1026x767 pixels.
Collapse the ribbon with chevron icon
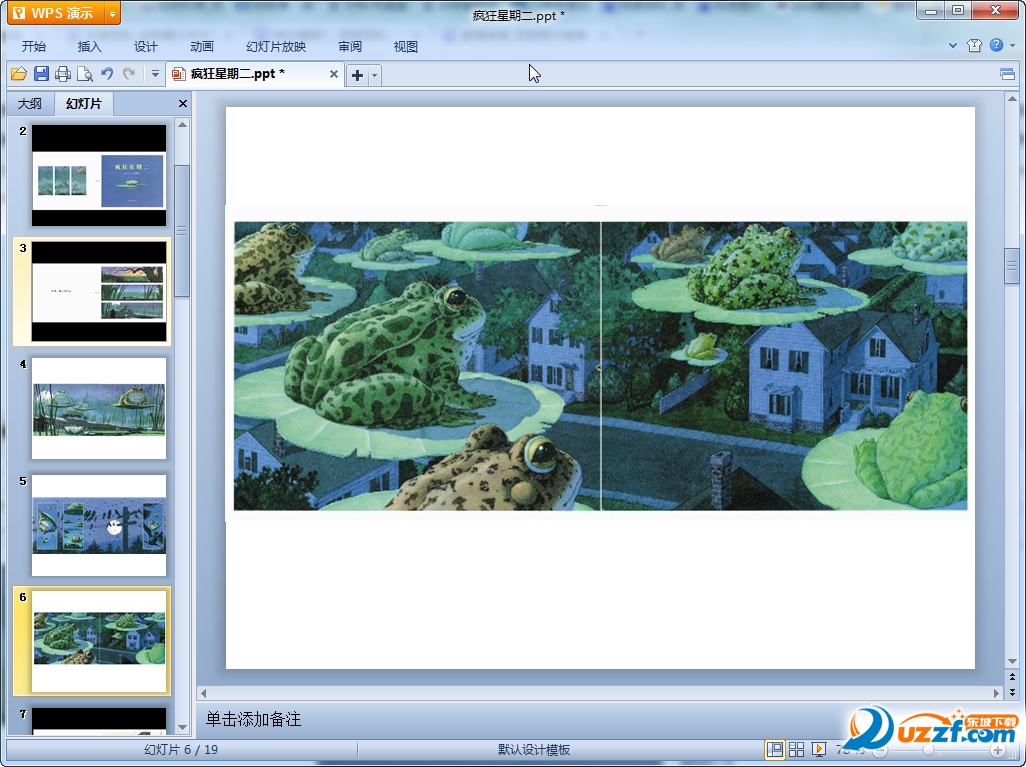click(953, 45)
